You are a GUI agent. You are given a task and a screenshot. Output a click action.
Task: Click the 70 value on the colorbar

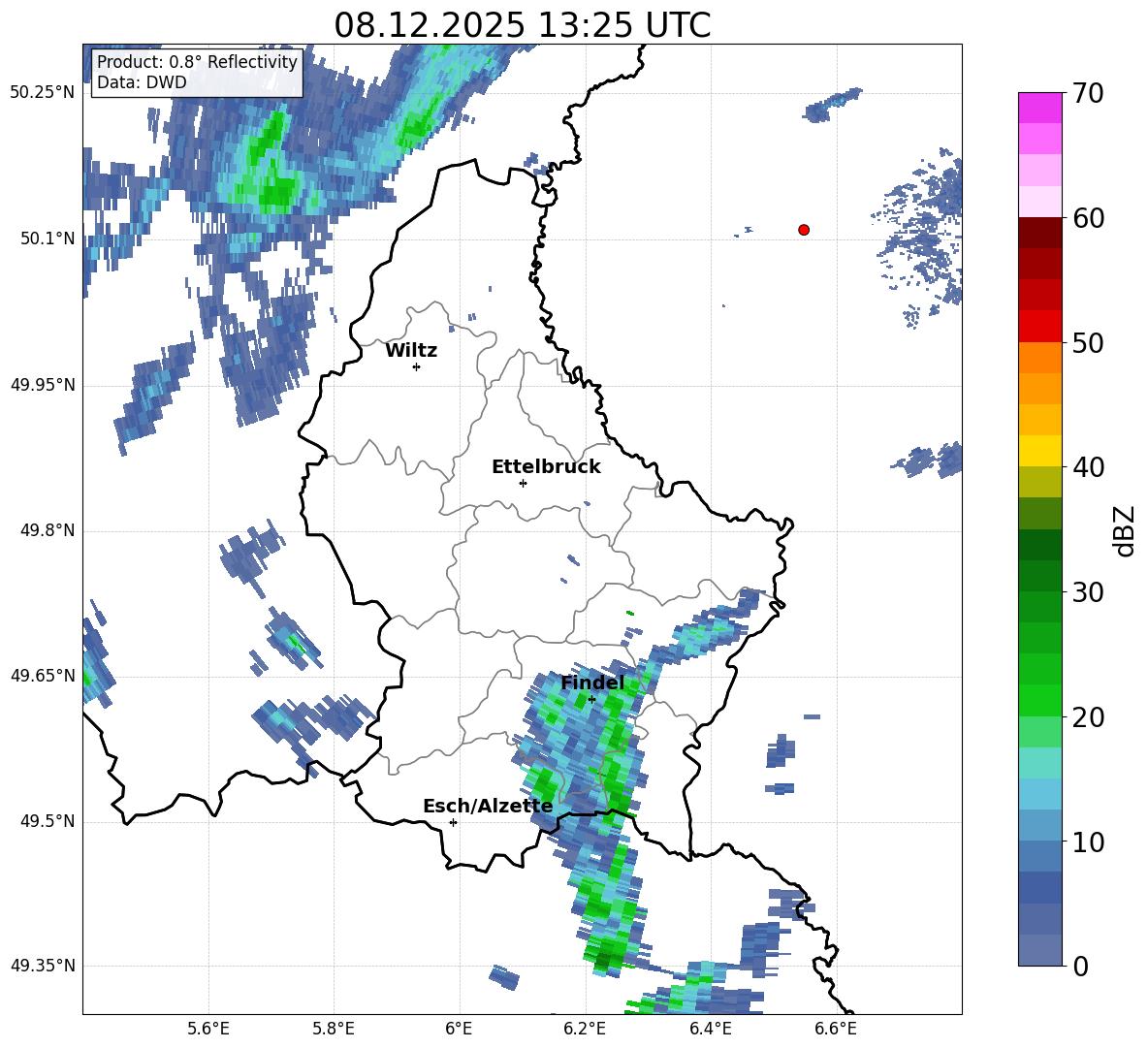click(x=1089, y=93)
